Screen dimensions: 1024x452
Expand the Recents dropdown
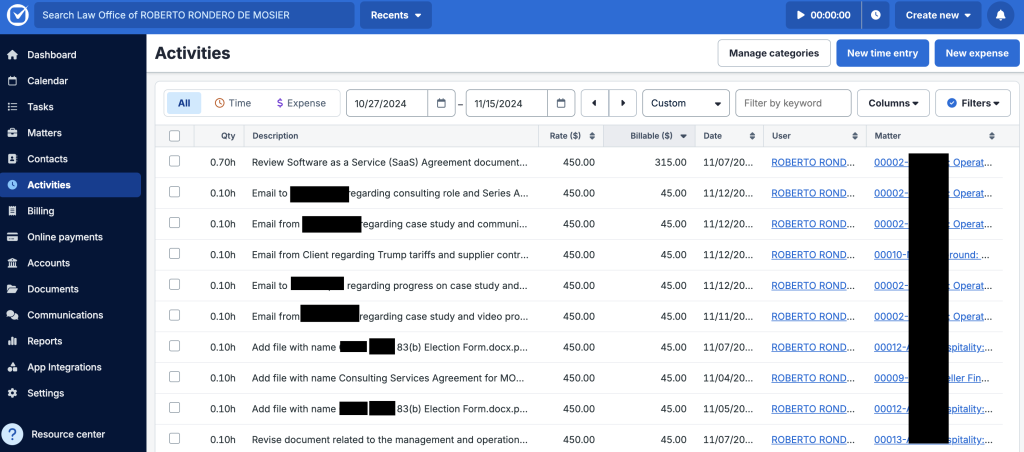396,15
